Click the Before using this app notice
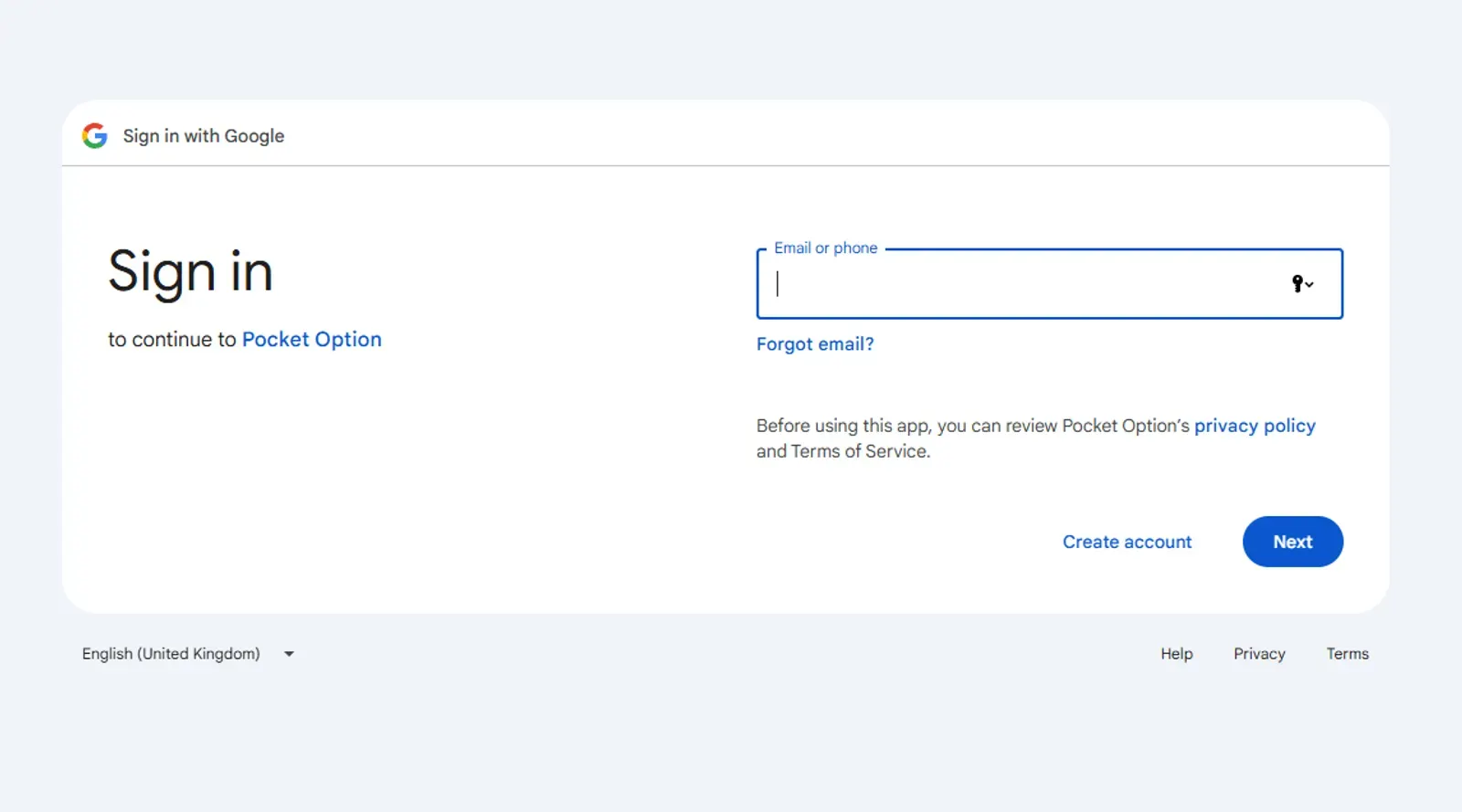 point(972,426)
